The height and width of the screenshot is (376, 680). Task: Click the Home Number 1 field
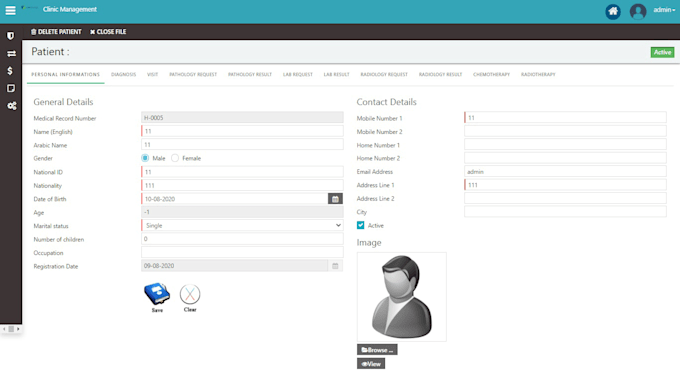(566, 144)
